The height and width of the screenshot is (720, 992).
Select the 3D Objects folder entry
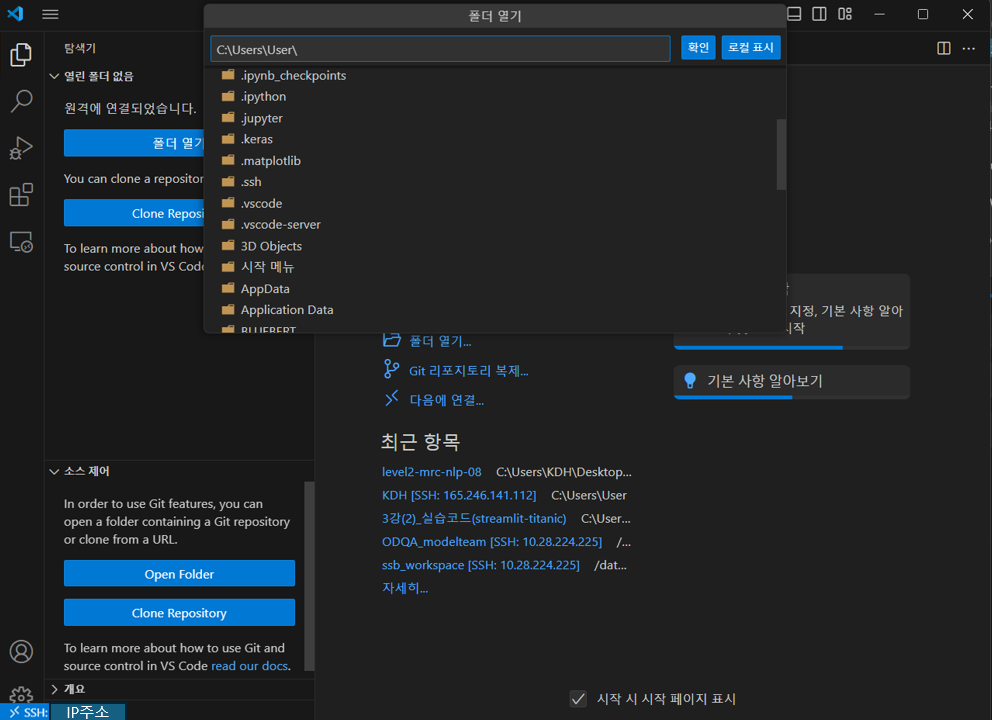point(495,246)
